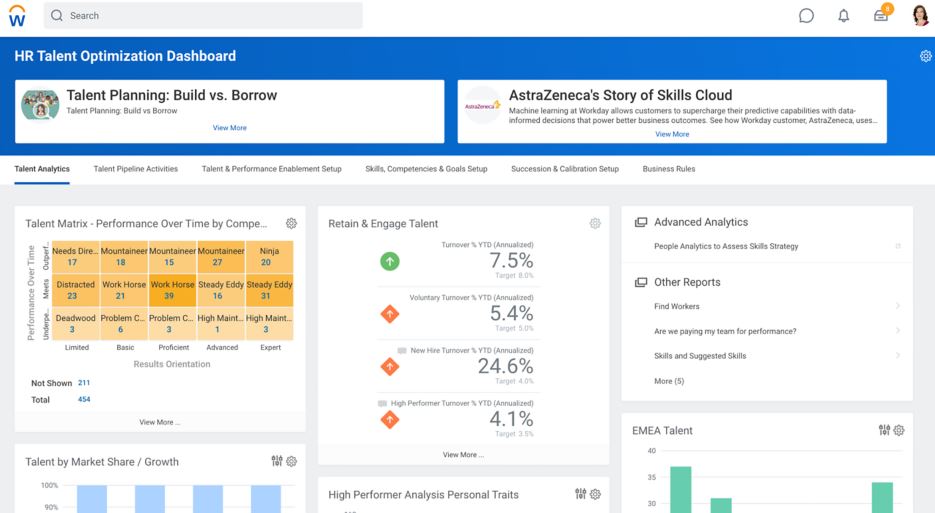The width and height of the screenshot is (935, 513).
Task: Open Skills, Competencies & Goals Setup tab
Action: pos(426,169)
